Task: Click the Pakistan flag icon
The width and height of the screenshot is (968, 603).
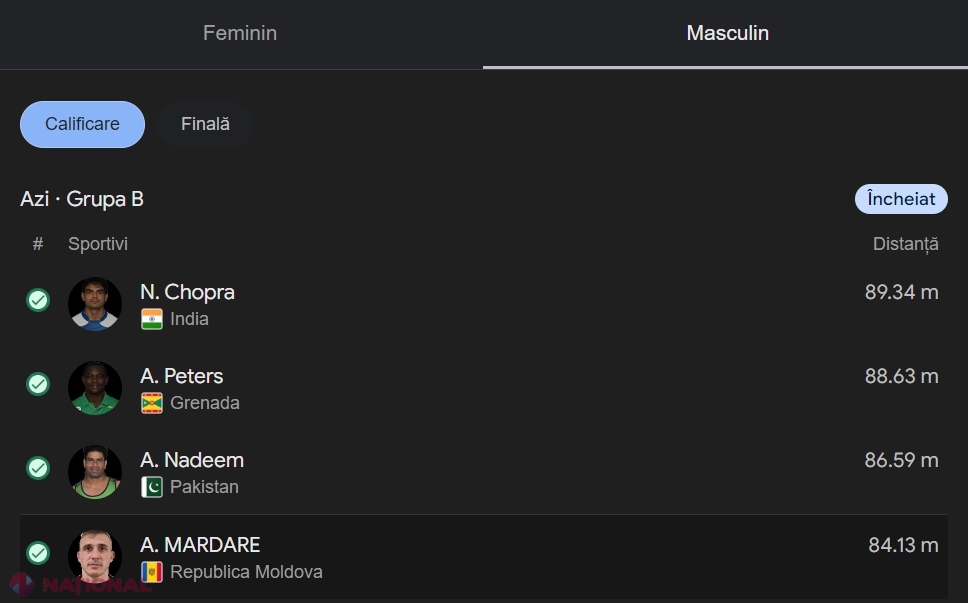Action: point(152,487)
